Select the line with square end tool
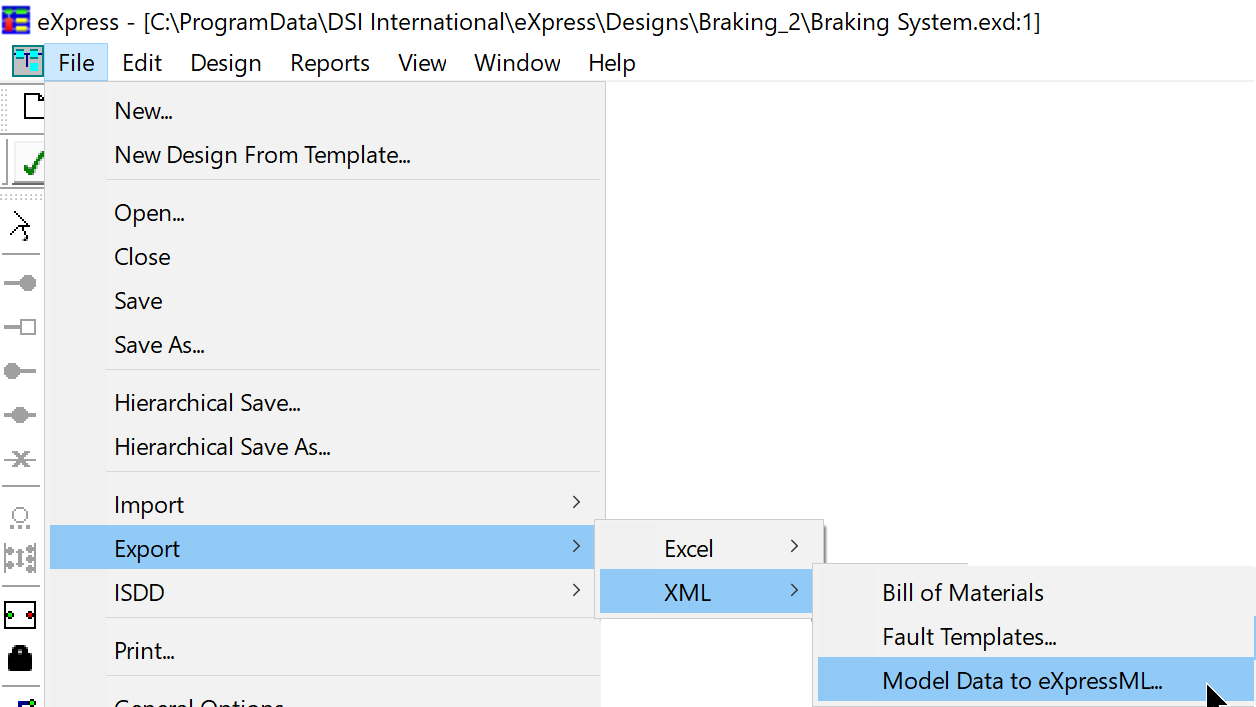Image resolution: width=1256 pixels, height=707 pixels. pyautogui.click(x=20, y=327)
